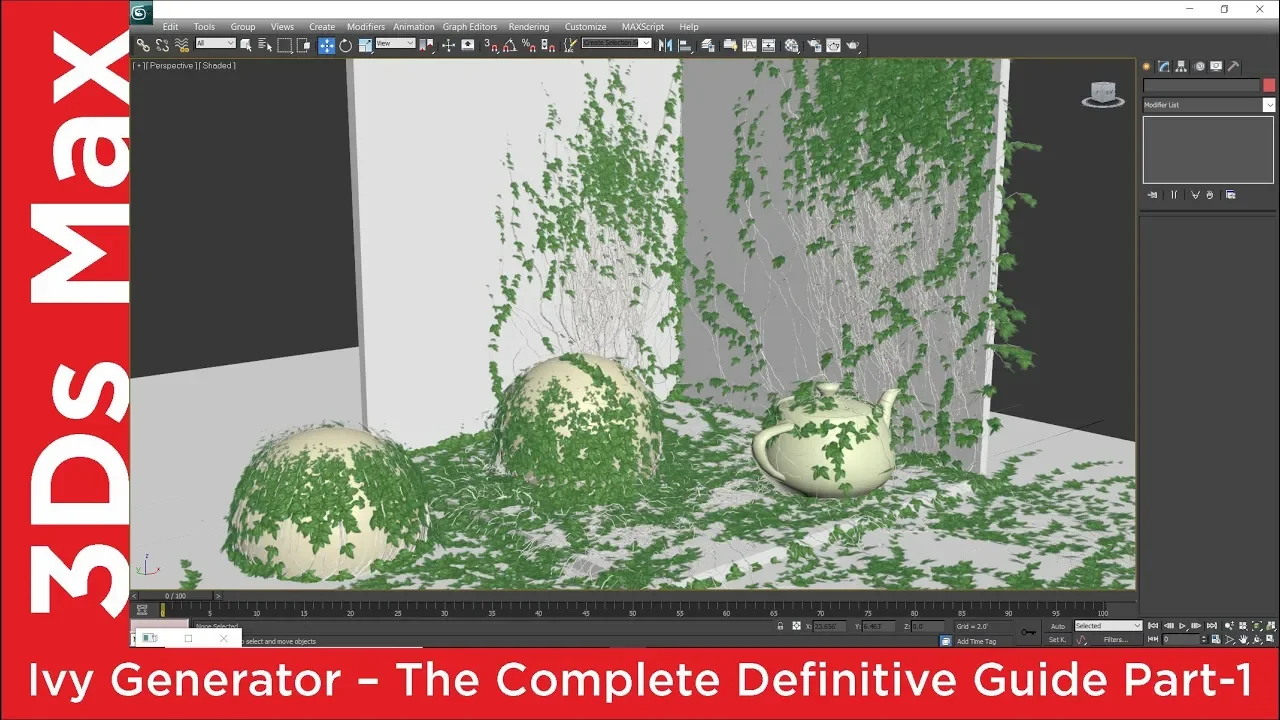Toggle Window/Crossing selection mode
The width and height of the screenshot is (1280, 720).
[303, 45]
